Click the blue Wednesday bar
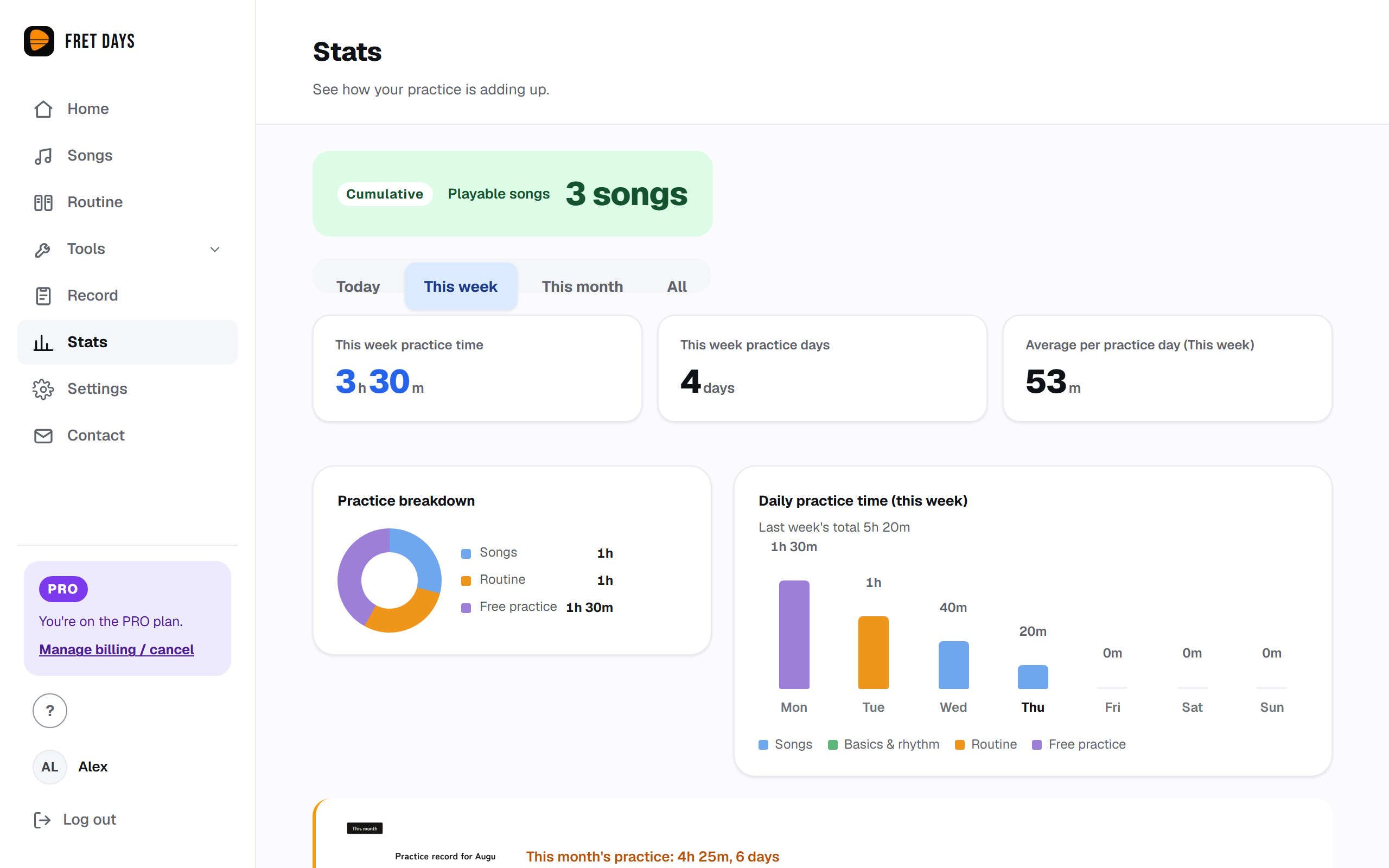This screenshot has width=1389, height=868. pyautogui.click(x=953, y=665)
